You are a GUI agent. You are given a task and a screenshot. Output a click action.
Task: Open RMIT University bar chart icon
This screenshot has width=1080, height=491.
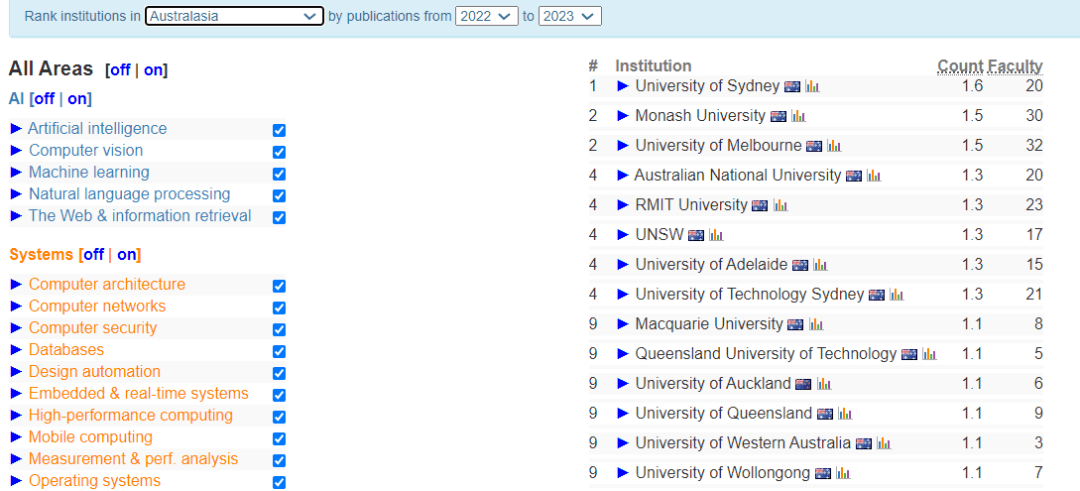780,205
